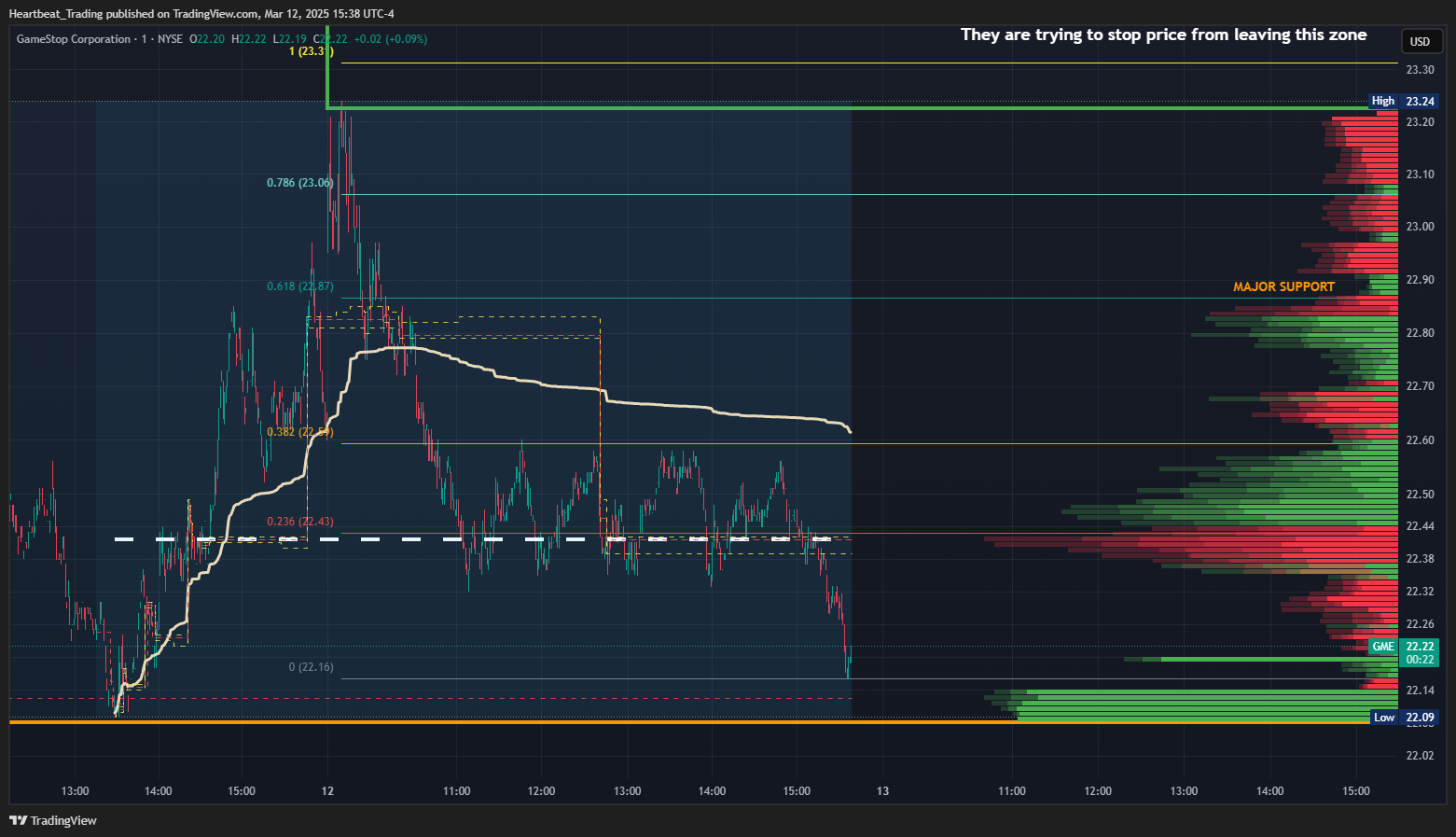Click the date marker 13 on time axis
The width and height of the screenshot is (1456, 837).
(x=882, y=791)
